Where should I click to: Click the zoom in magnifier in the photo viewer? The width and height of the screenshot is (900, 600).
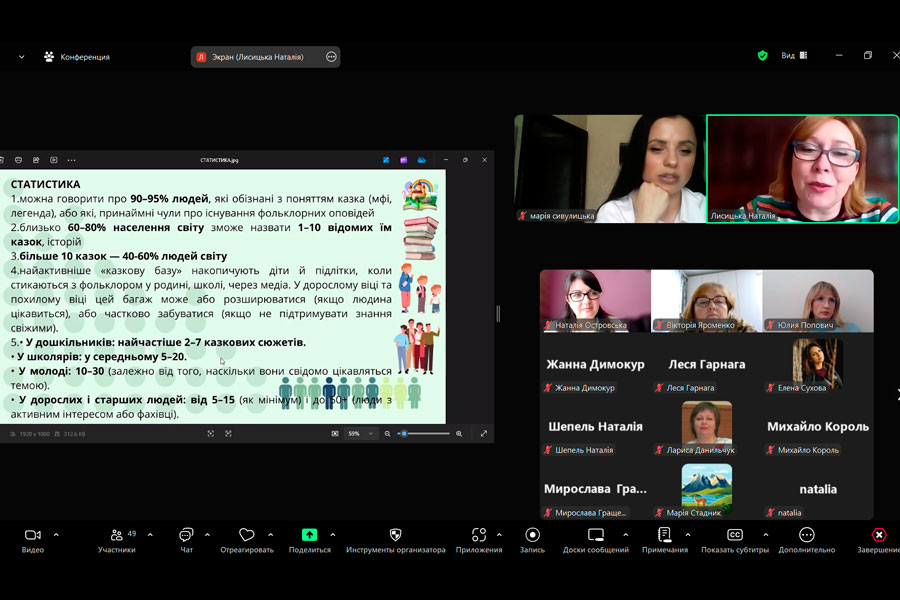[459, 434]
